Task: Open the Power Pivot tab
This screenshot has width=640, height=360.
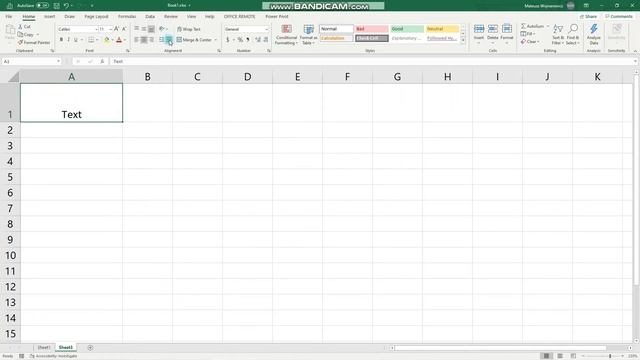Action: coord(277,16)
